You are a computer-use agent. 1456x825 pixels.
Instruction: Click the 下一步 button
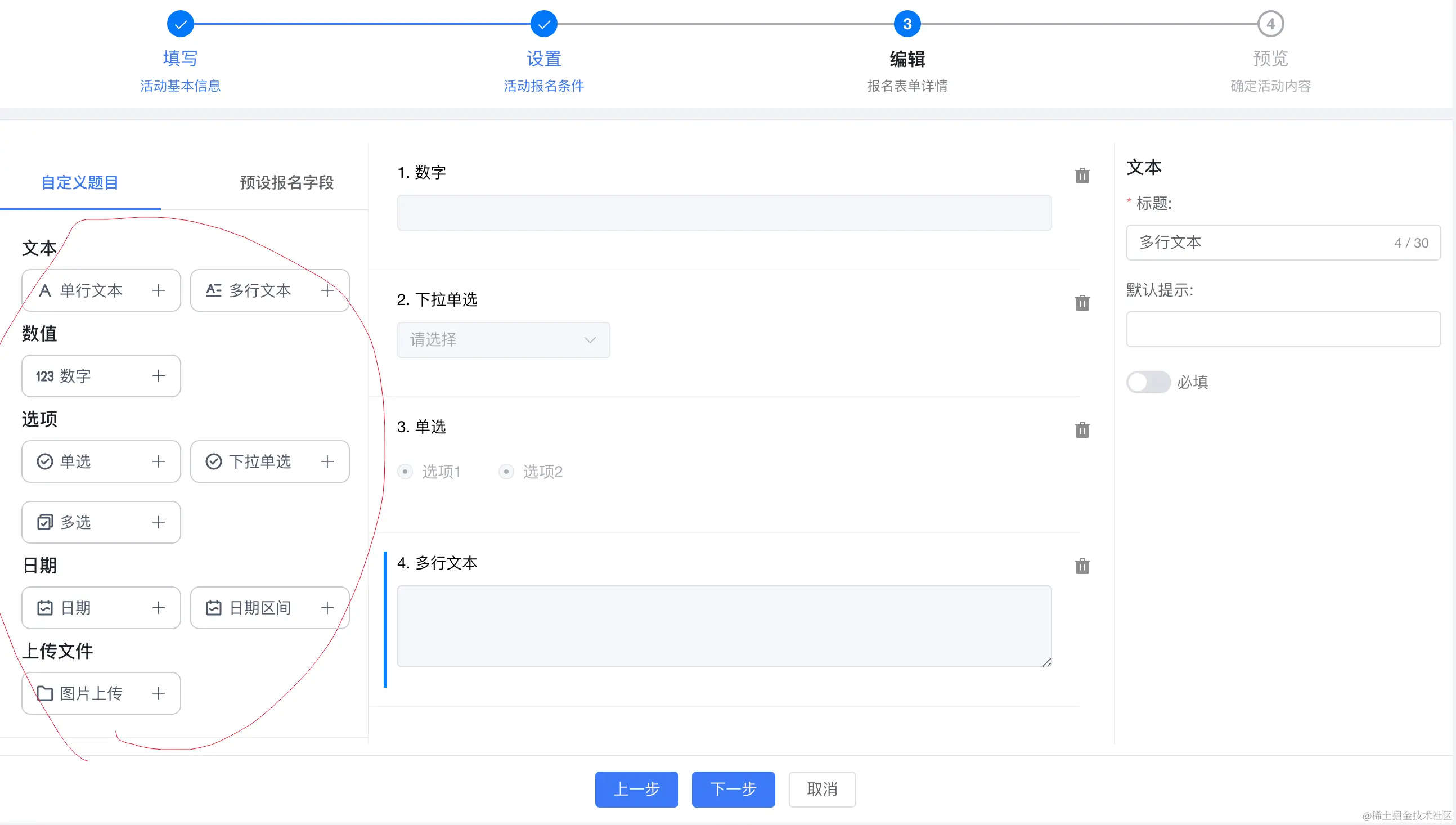tap(733, 790)
